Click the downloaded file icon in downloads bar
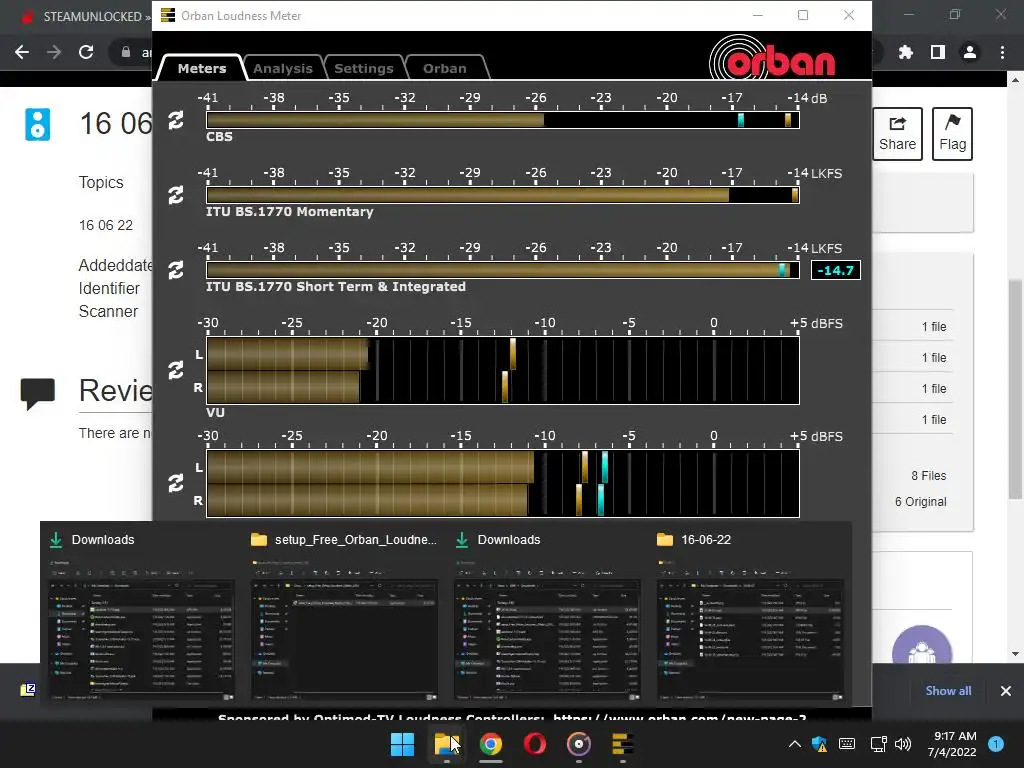This screenshot has width=1024, height=768. 27,690
